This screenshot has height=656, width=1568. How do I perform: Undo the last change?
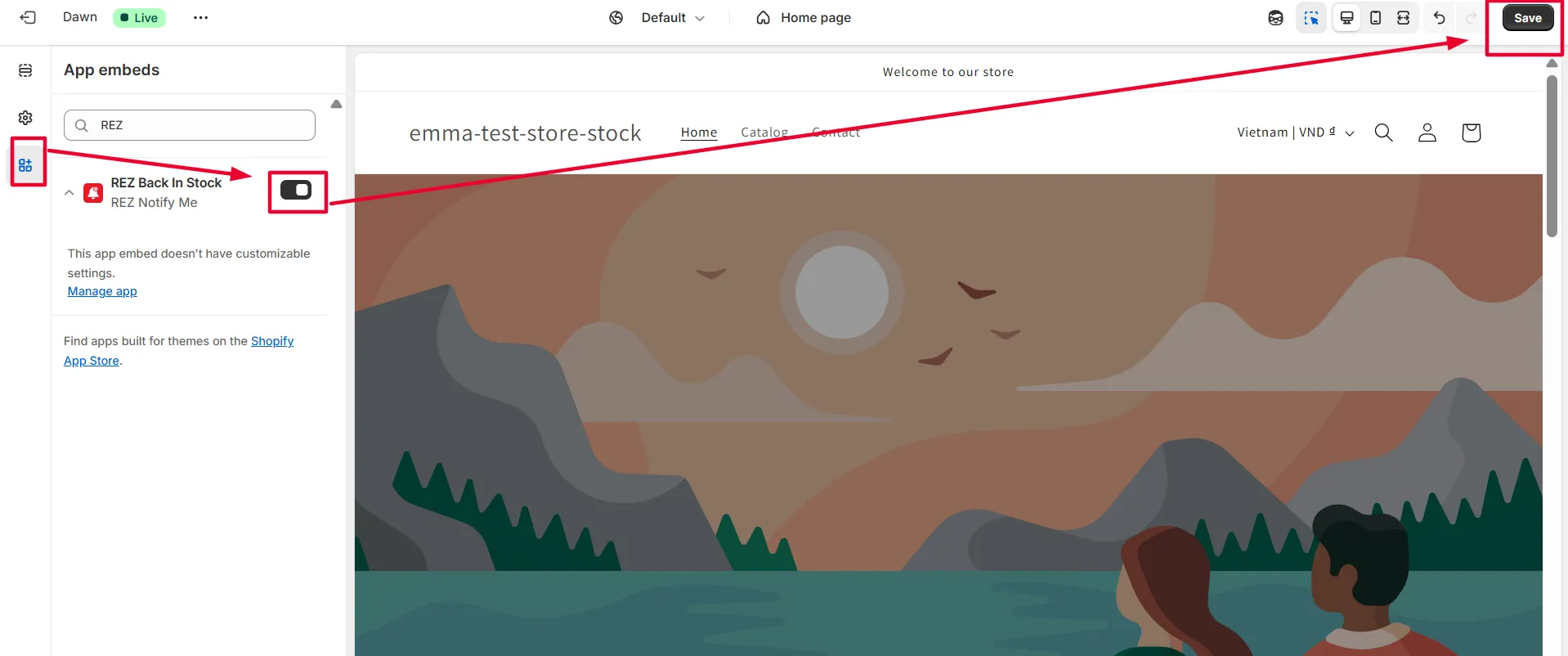[x=1440, y=18]
